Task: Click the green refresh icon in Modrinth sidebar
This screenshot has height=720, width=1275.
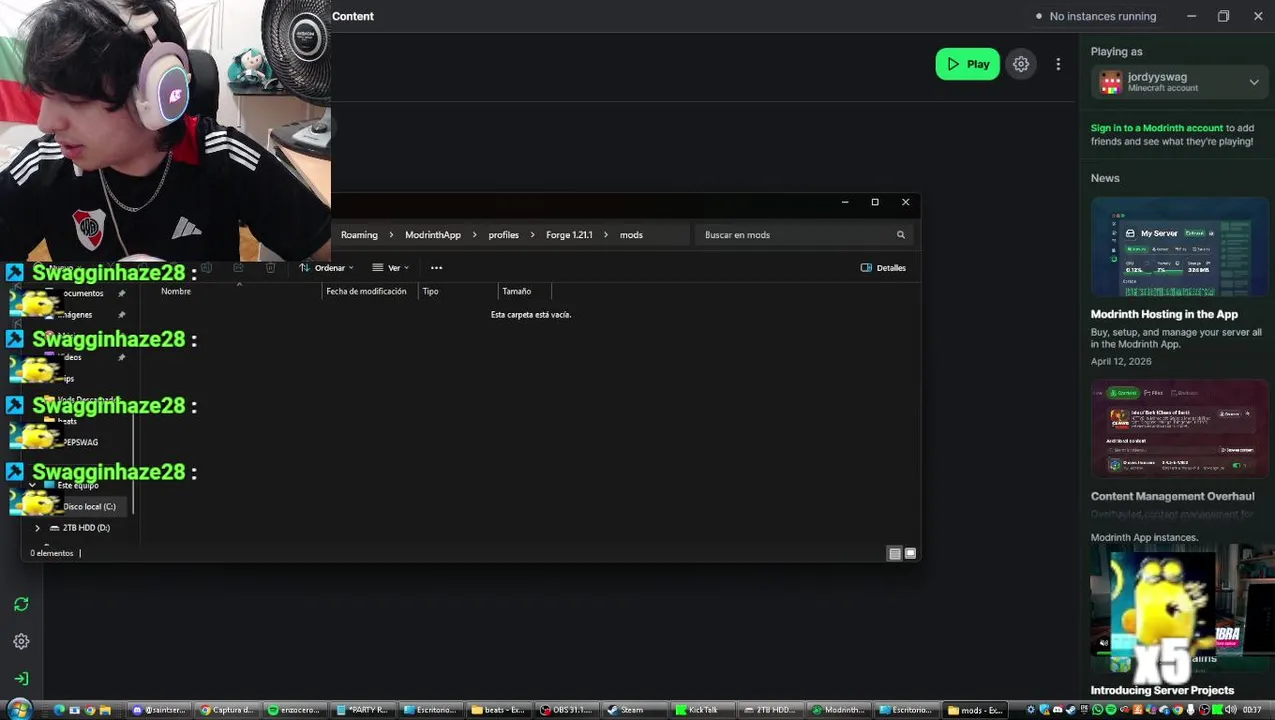Action: (21, 604)
